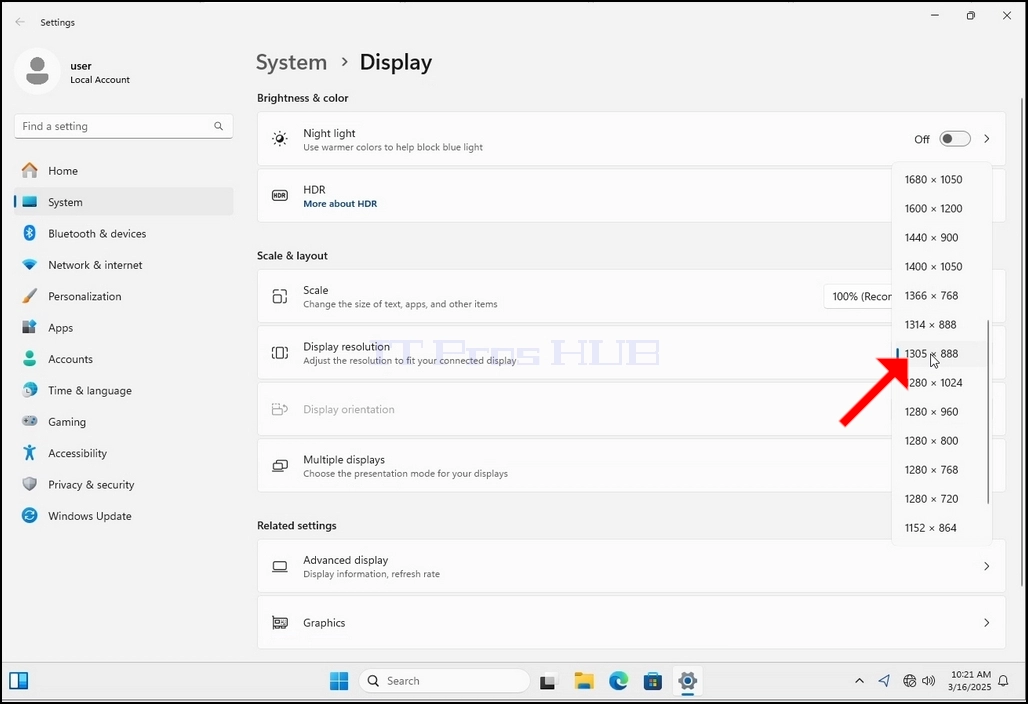1028x704 pixels.
Task: Select the Accessibility figure icon
Action: (x=30, y=453)
